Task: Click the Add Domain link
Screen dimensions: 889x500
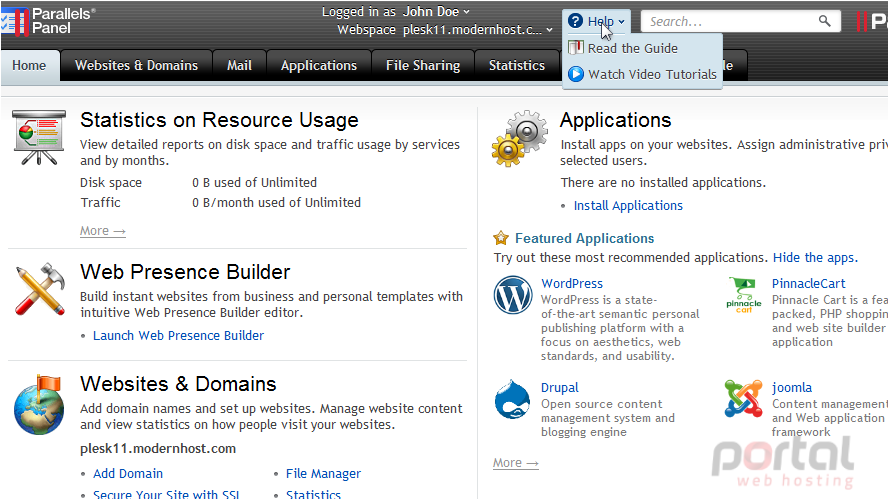Action: click(128, 473)
